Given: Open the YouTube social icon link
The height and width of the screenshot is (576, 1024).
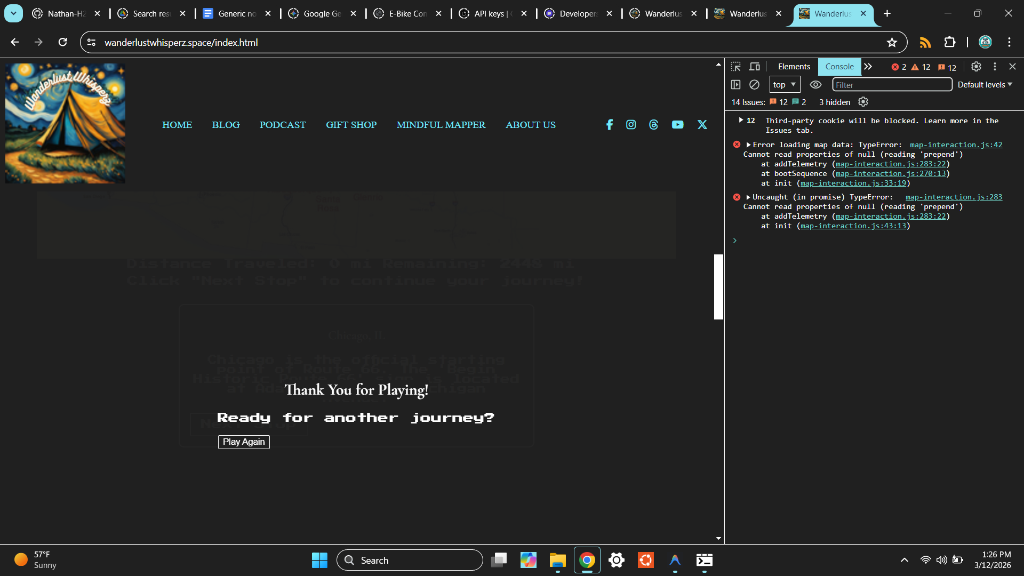Looking at the screenshot, I should click(x=678, y=125).
